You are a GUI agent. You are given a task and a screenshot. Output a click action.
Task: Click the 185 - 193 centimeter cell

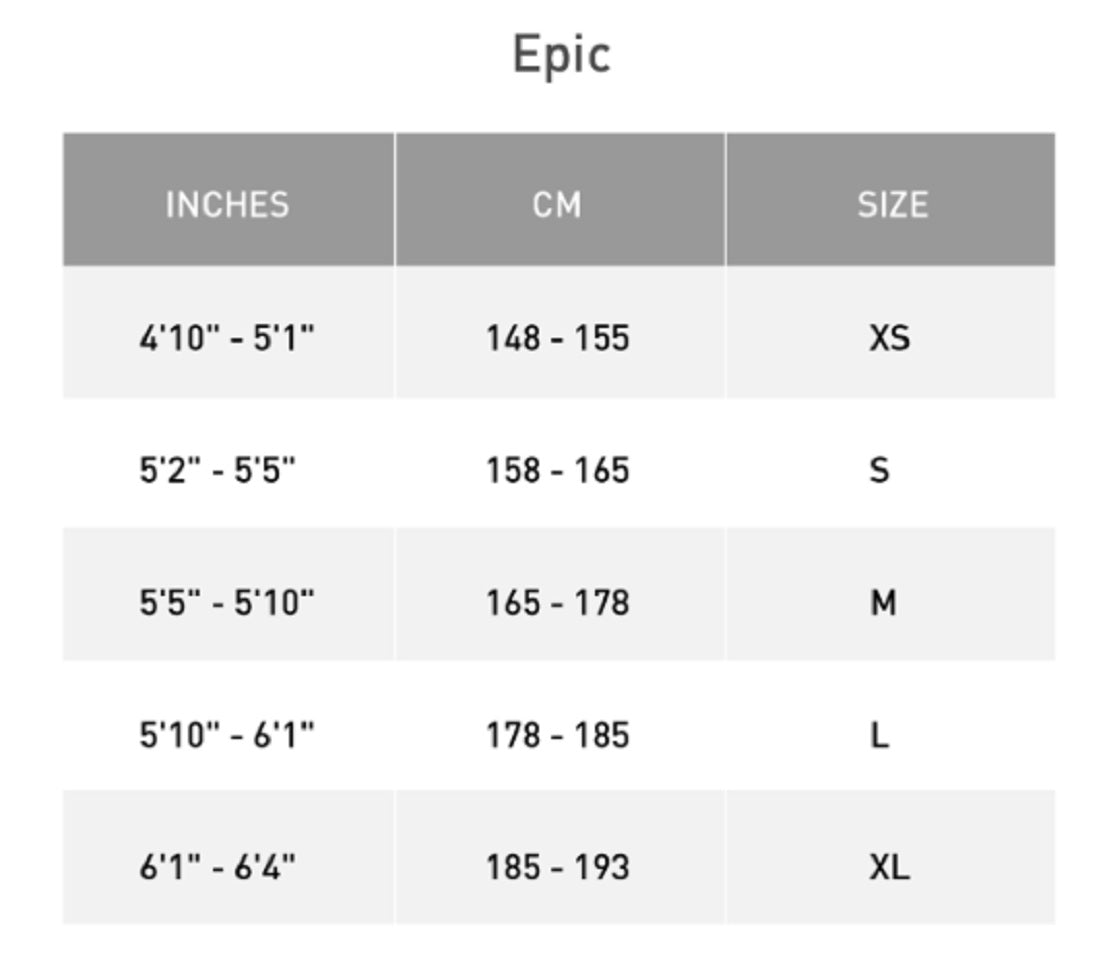tap(557, 866)
